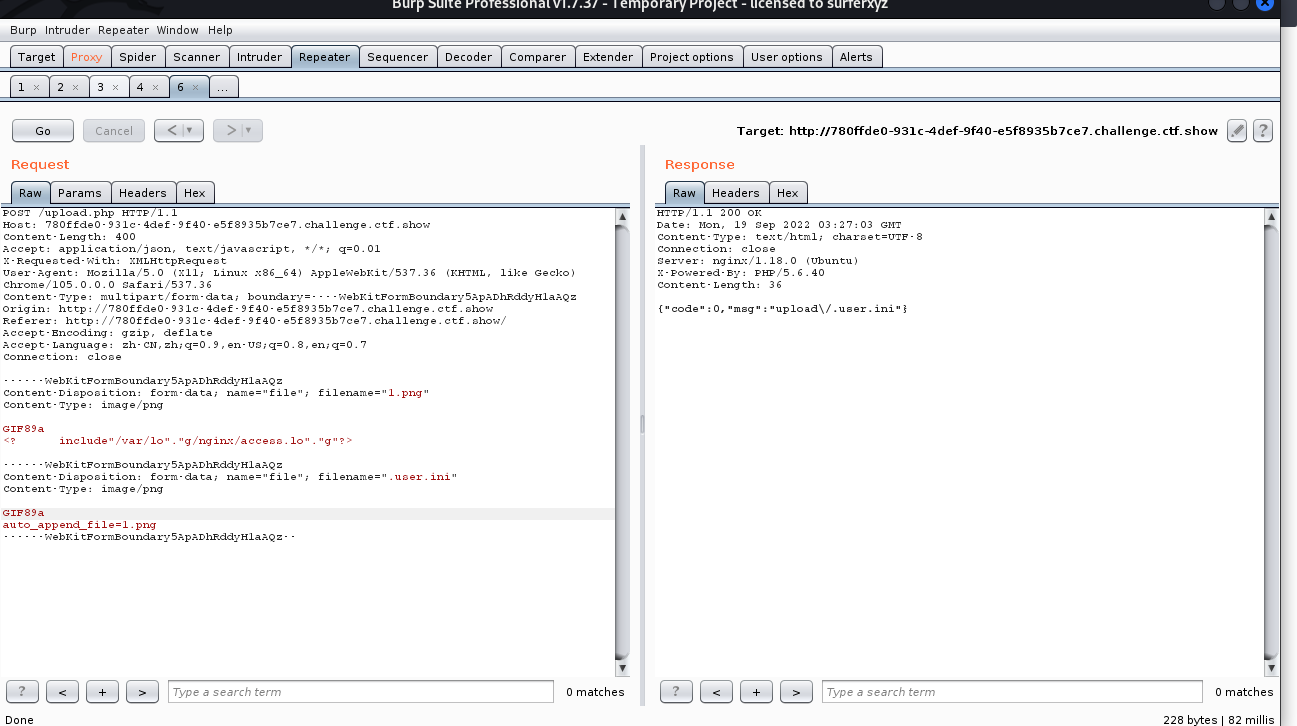Switch to the Sequencer tab
1297x726 pixels.
click(x=397, y=57)
